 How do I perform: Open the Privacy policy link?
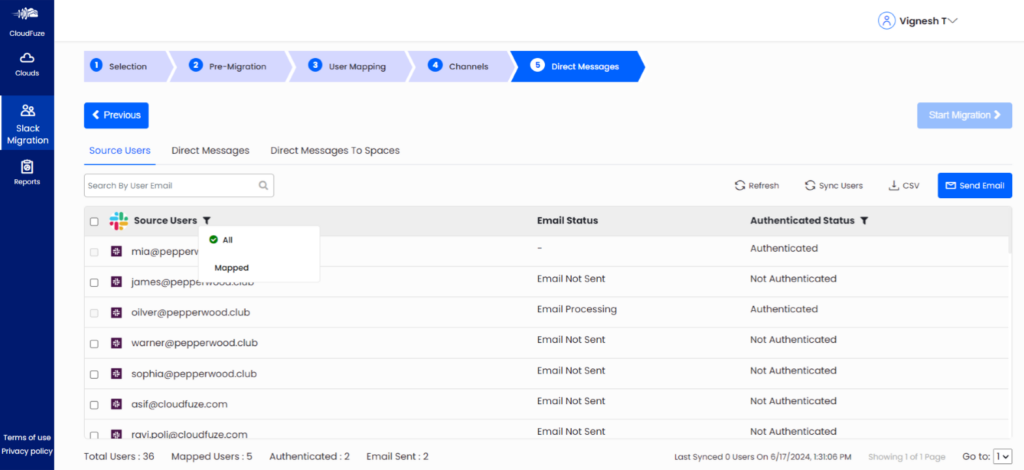click(27, 451)
